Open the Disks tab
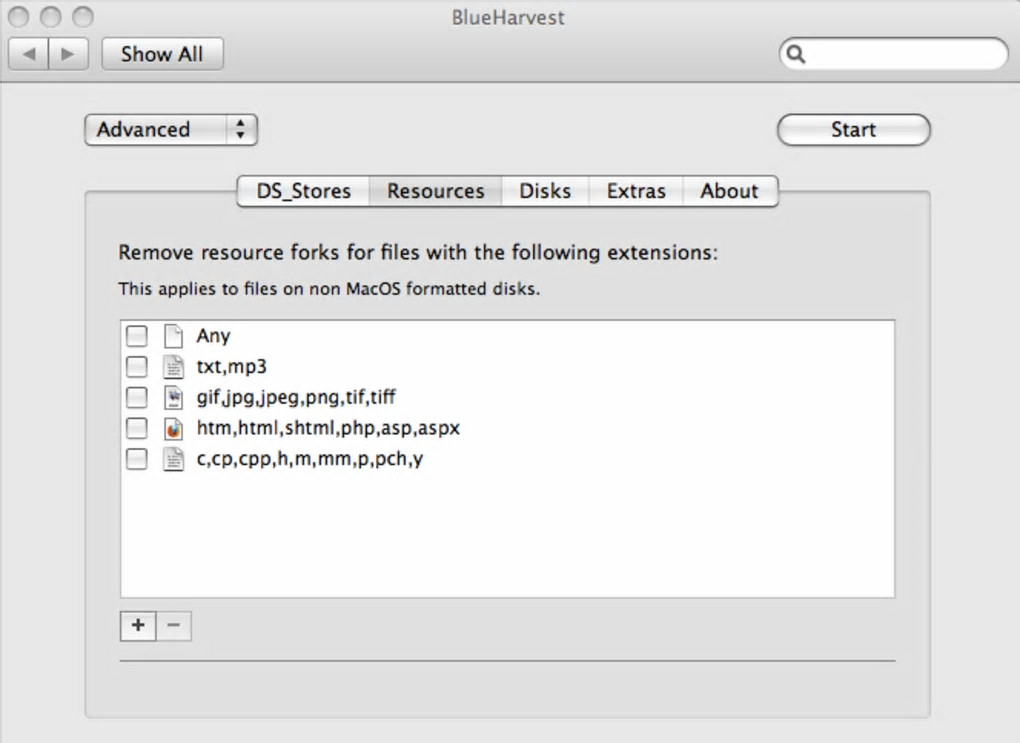Image resolution: width=1020 pixels, height=743 pixels. [x=545, y=191]
